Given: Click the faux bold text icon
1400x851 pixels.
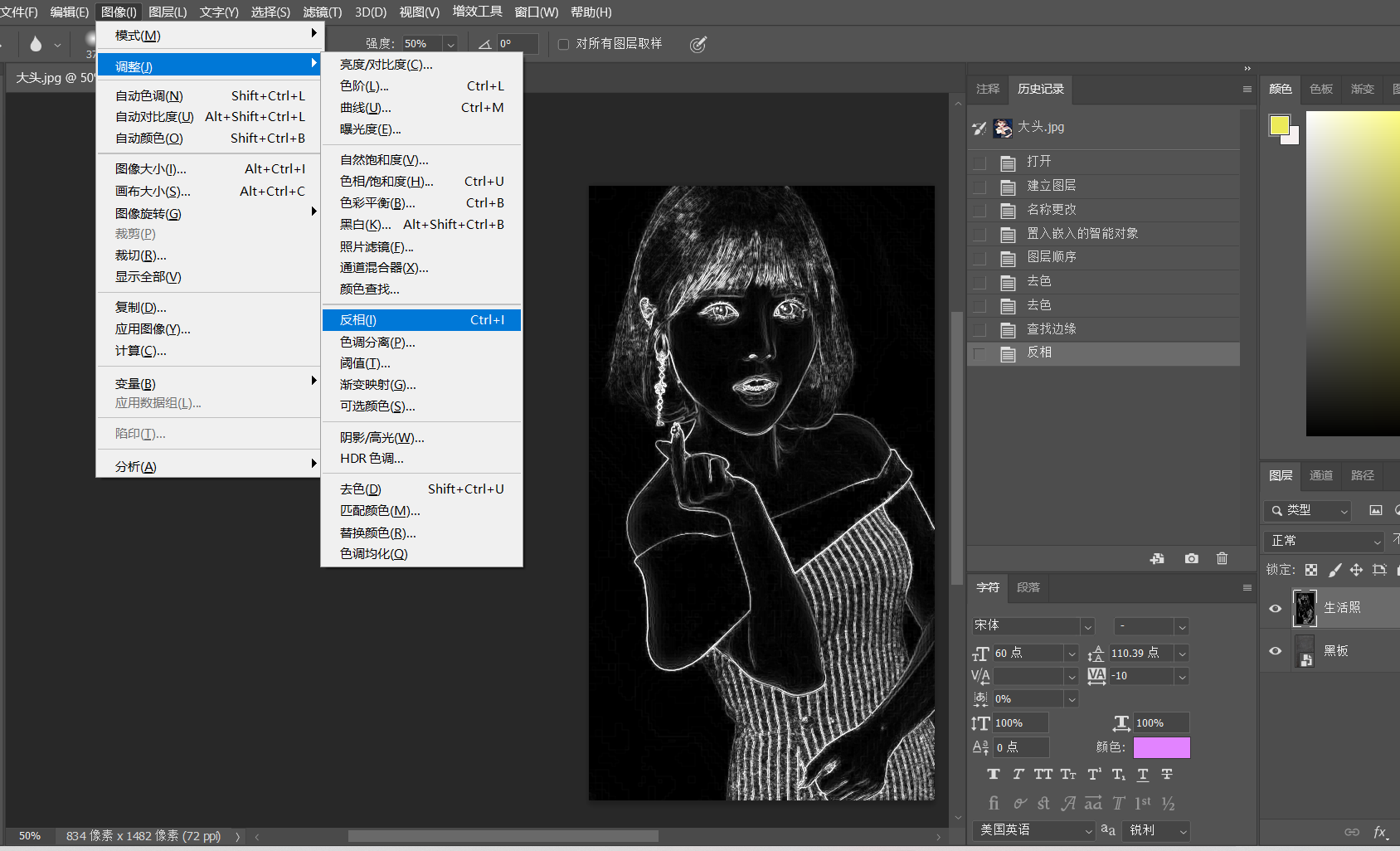Looking at the screenshot, I should click(x=994, y=774).
